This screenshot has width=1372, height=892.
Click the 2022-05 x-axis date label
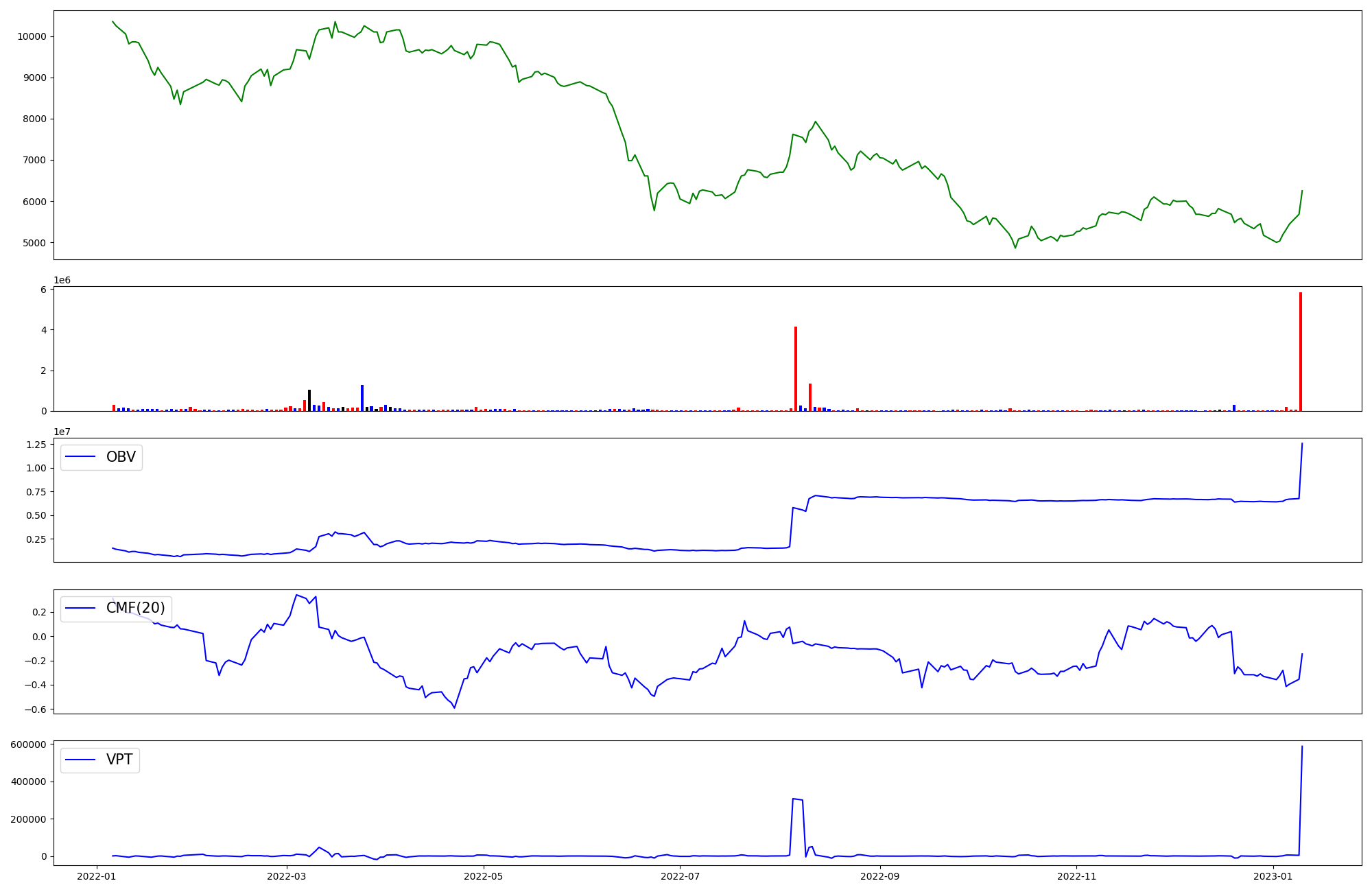484,876
